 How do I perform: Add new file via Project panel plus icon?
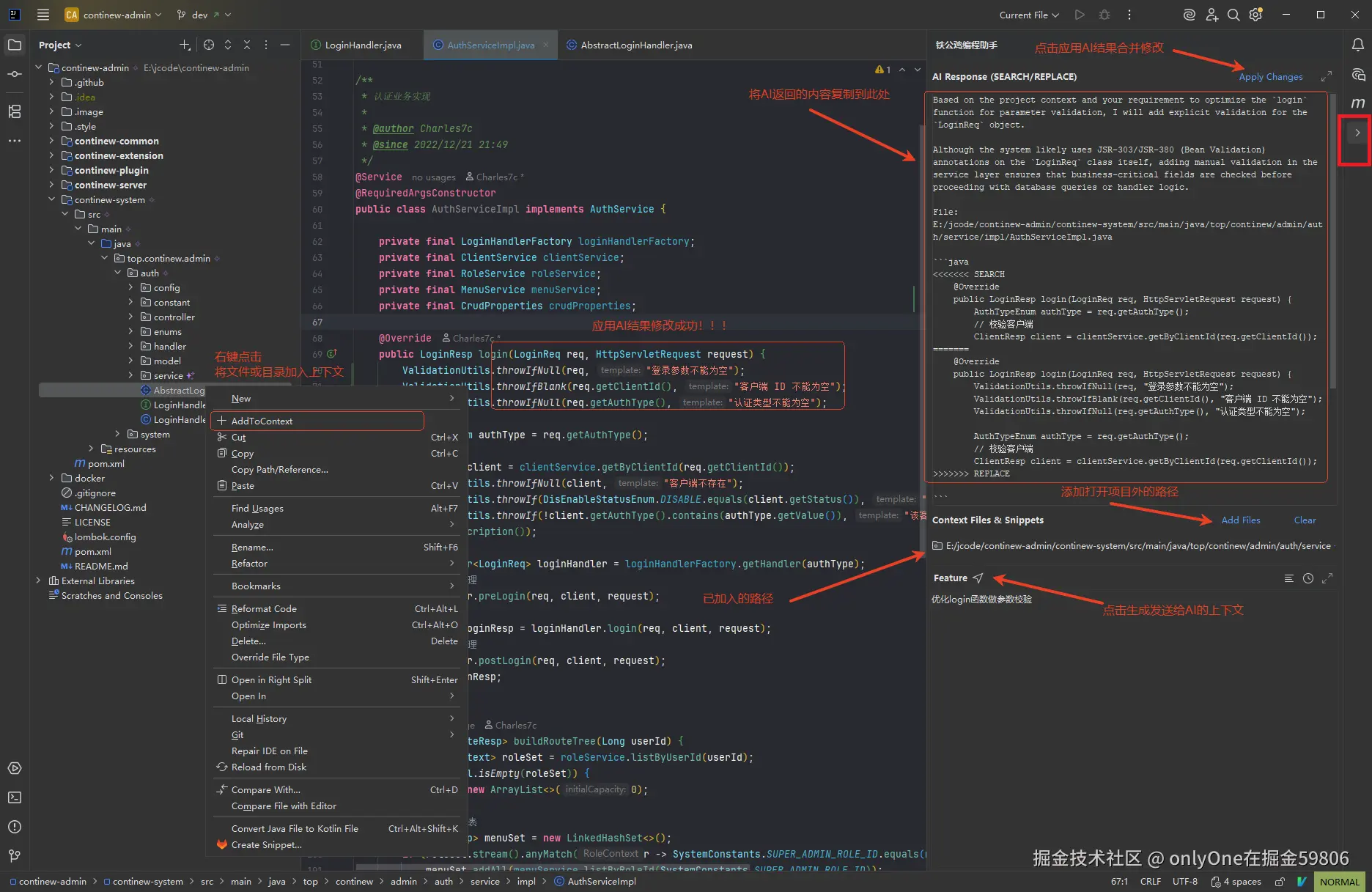185,45
